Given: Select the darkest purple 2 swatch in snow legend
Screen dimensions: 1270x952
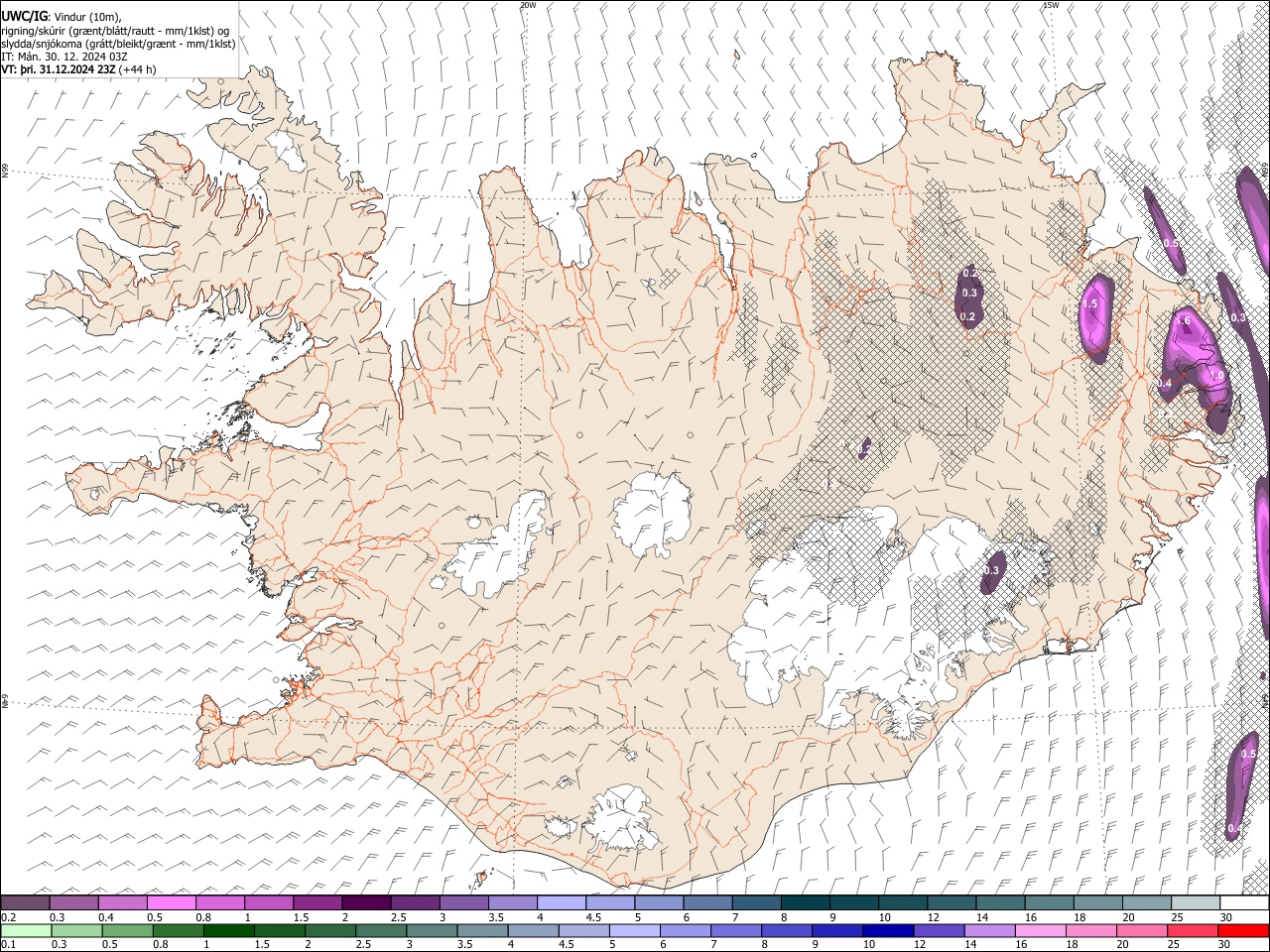Looking at the screenshot, I should [366, 902].
